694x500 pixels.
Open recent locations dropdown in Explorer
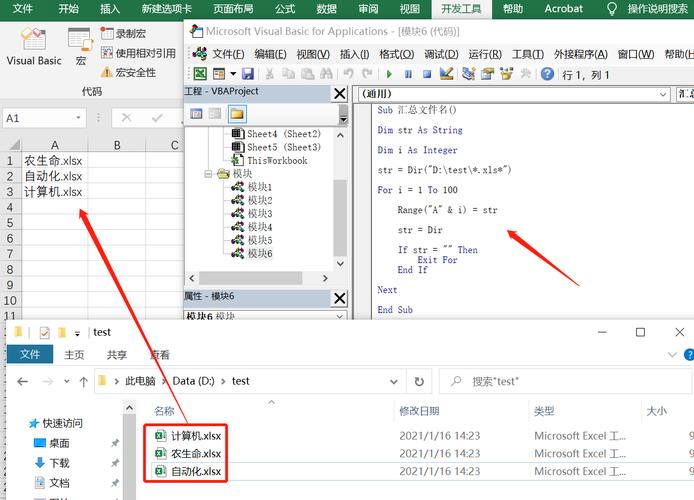pos(66,381)
